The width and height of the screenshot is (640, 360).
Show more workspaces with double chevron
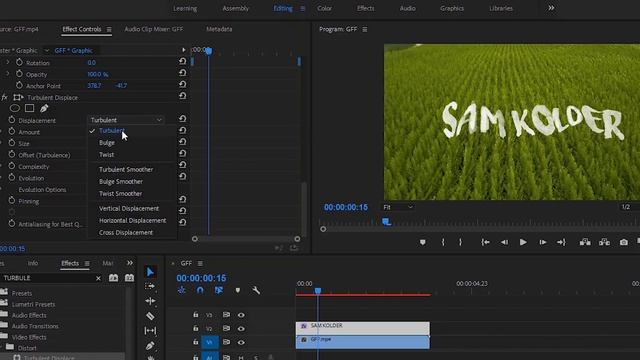click(551, 8)
